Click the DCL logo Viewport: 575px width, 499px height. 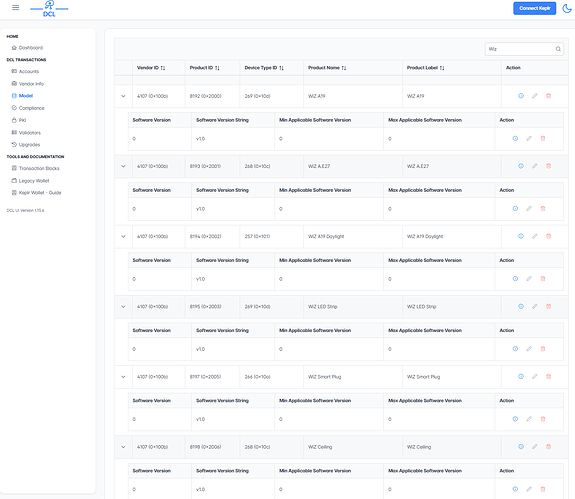coord(49,8)
